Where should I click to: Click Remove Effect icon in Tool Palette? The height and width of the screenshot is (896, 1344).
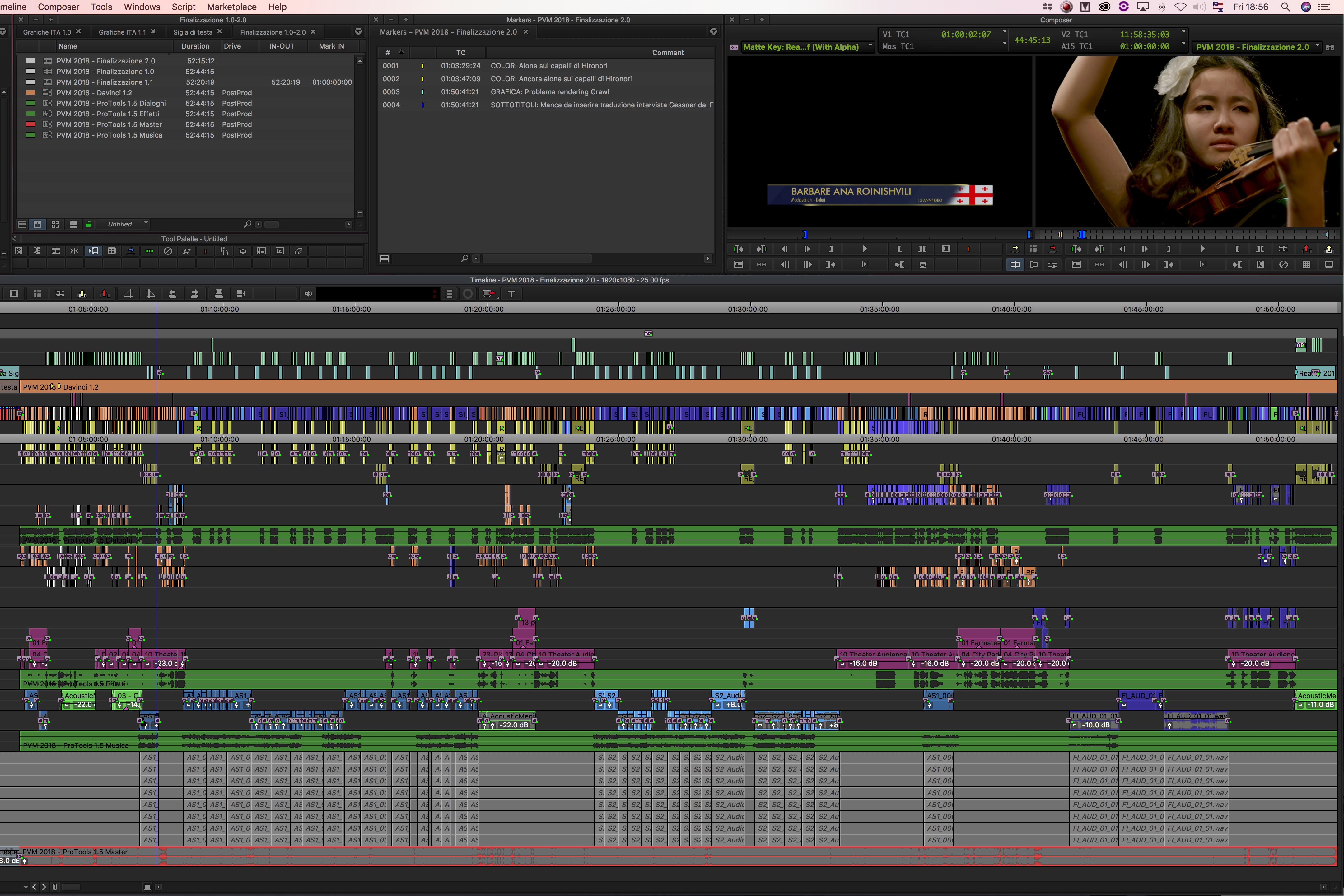[167, 251]
